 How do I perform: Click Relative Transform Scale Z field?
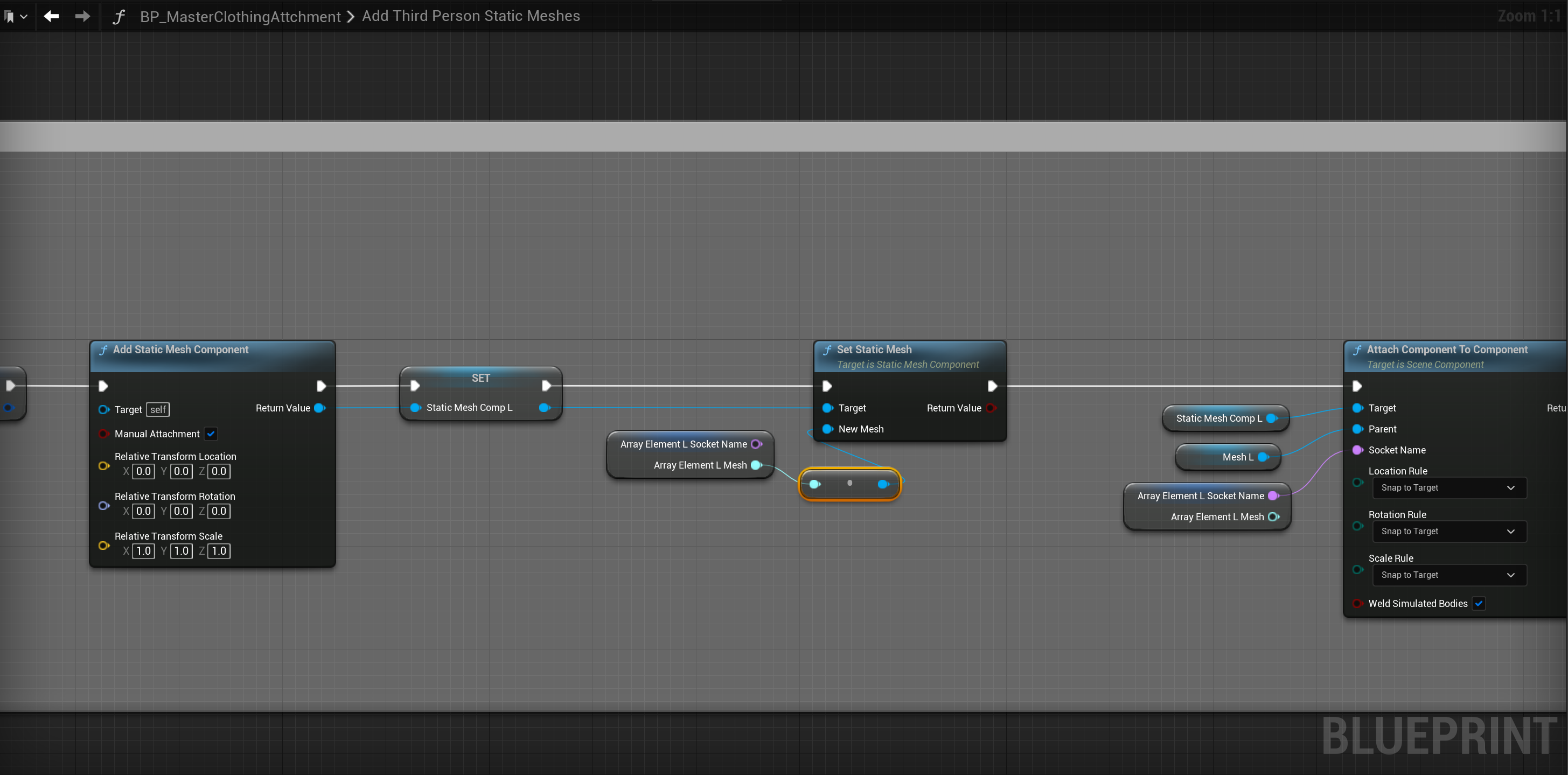coord(219,551)
